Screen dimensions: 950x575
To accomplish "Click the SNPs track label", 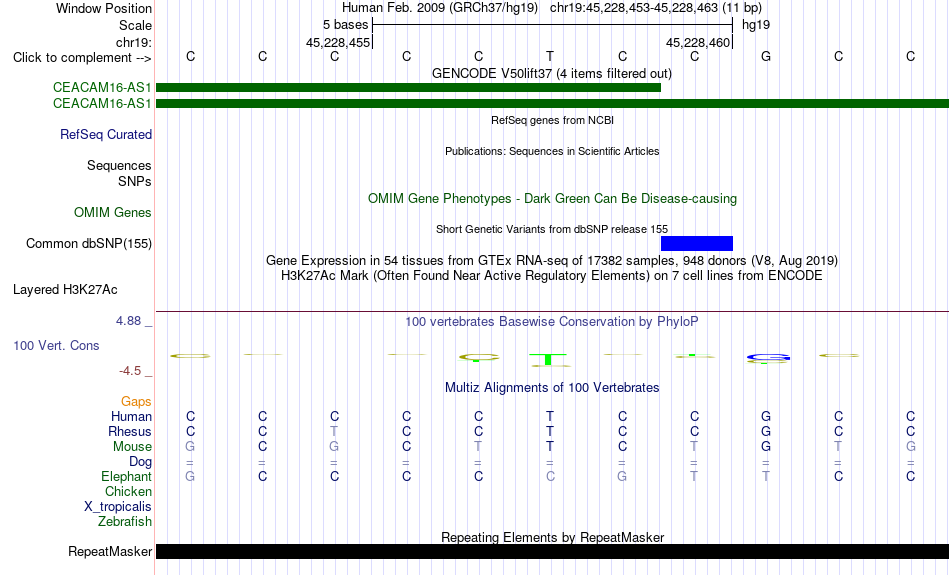I will (135, 181).
